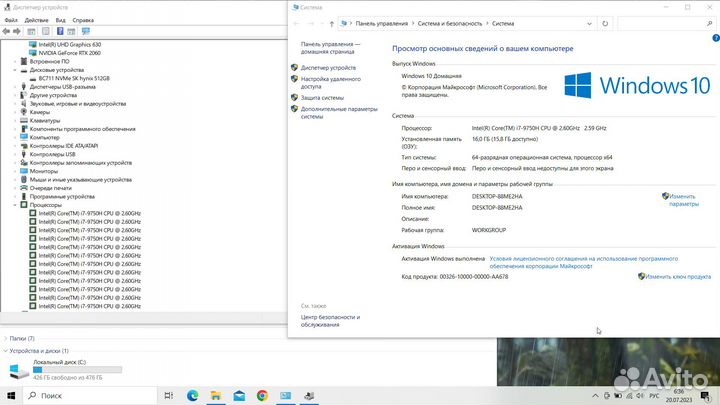Expand the Клавиатуры category arrow
The image size is (720, 405).
click(x=15, y=120)
